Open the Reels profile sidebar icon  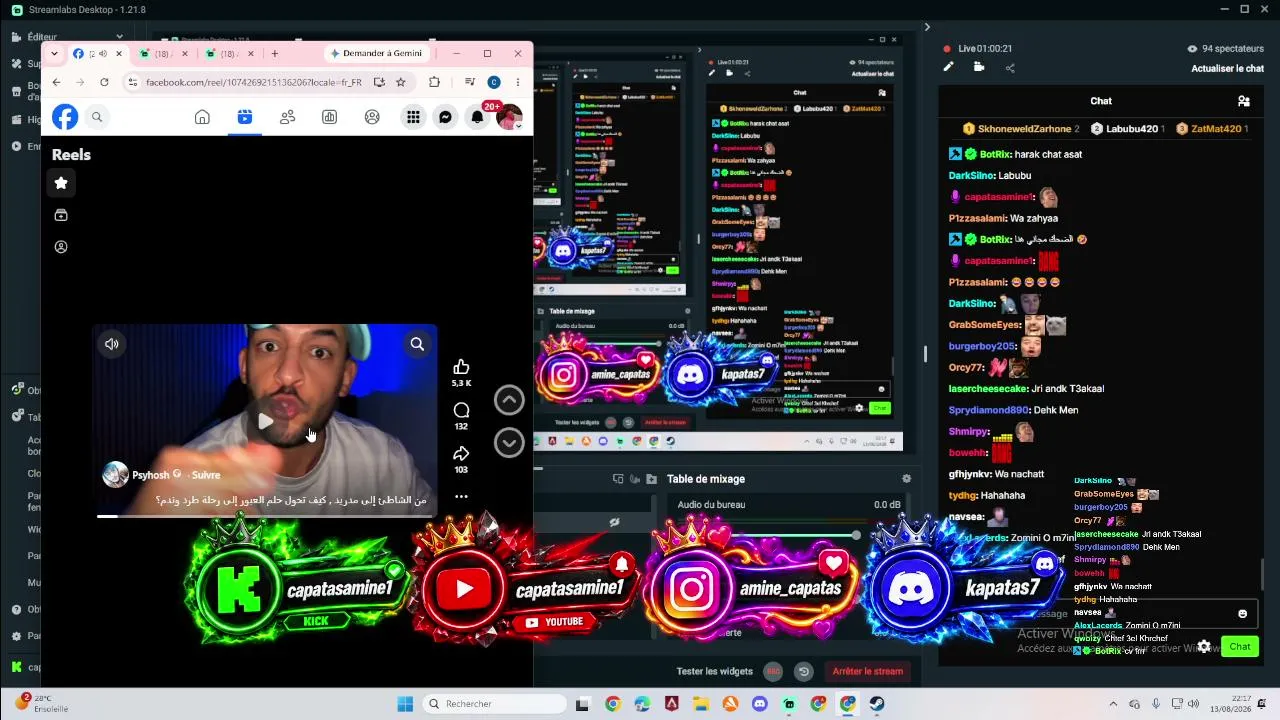[x=61, y=247]
